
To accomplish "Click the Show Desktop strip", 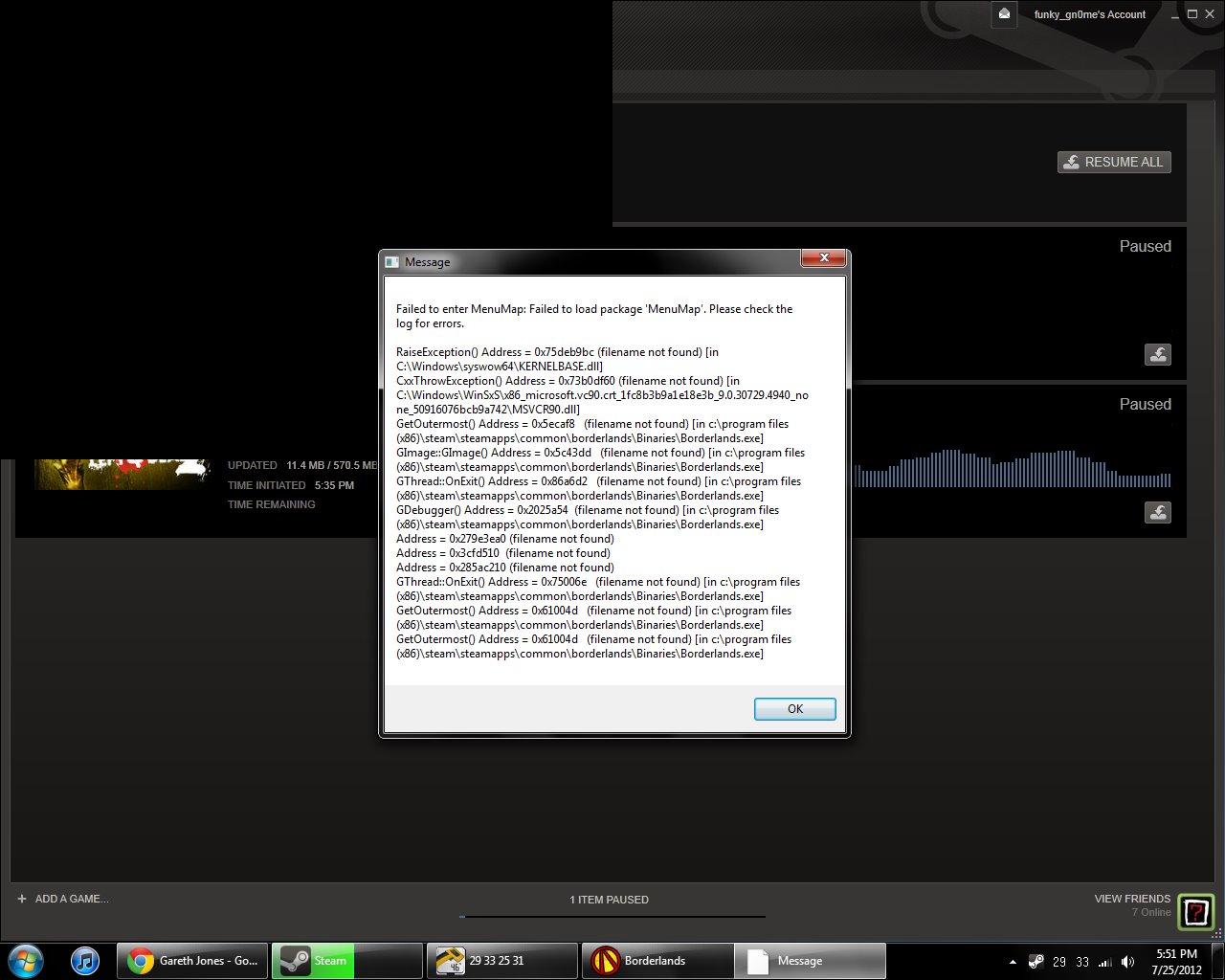I will (x=1218, y=961).
